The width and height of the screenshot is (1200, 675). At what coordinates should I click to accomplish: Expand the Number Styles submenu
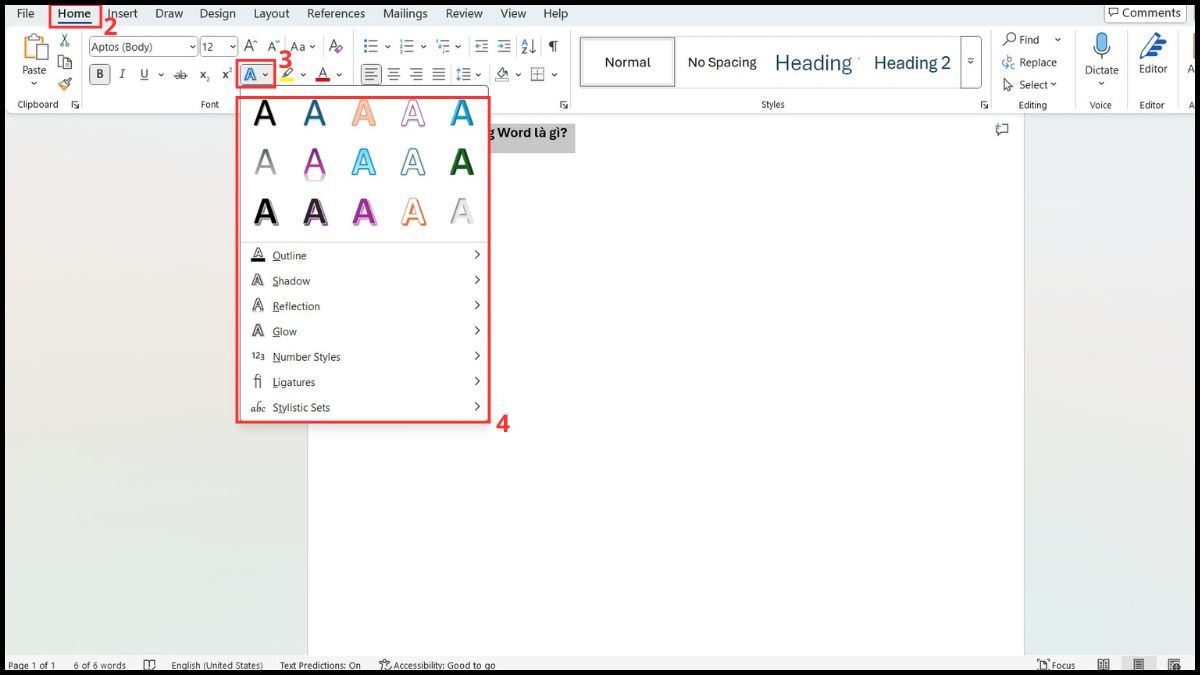coord(307,356)
